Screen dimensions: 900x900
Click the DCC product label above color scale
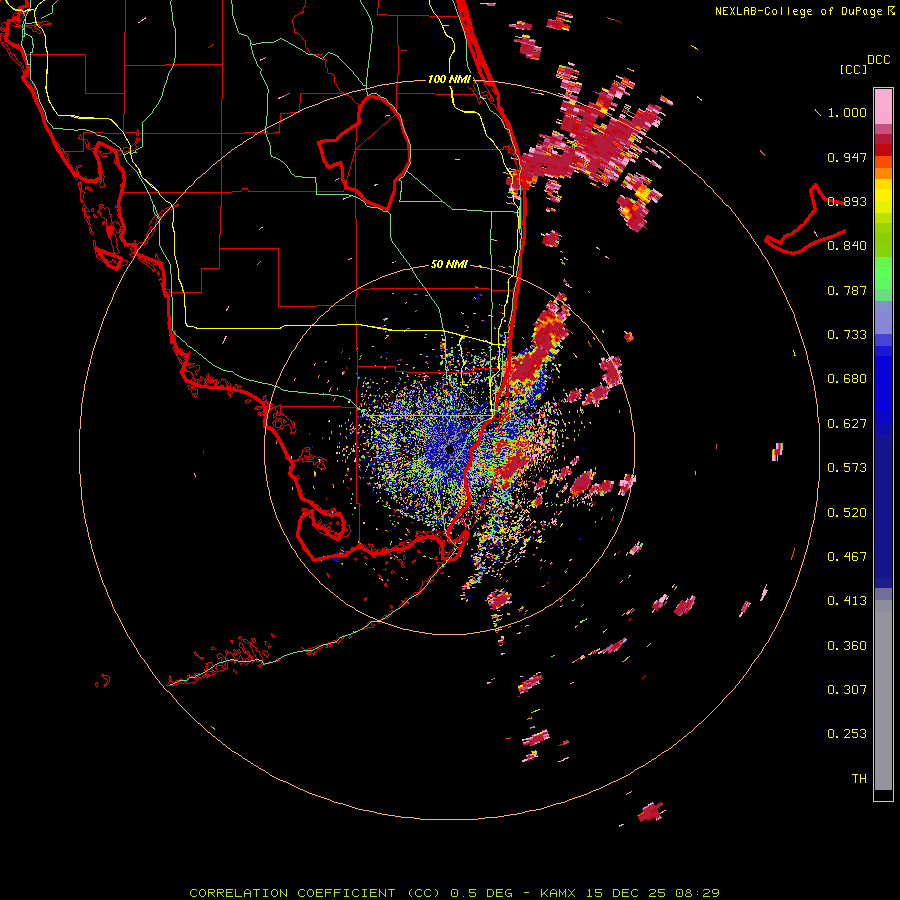click(x=878, y=60)
